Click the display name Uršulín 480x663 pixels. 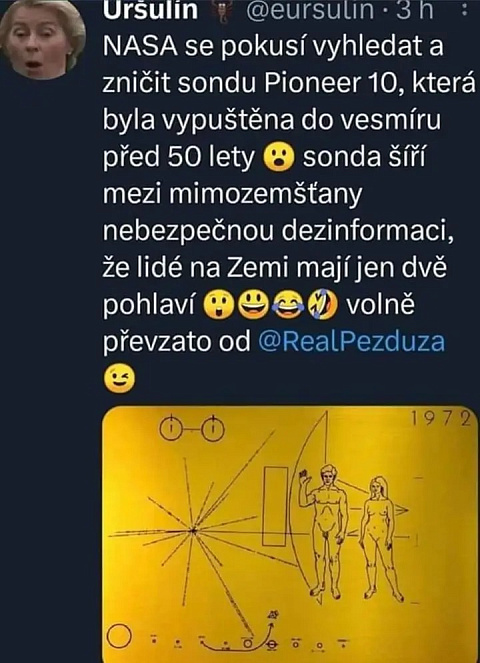(151, 10)
